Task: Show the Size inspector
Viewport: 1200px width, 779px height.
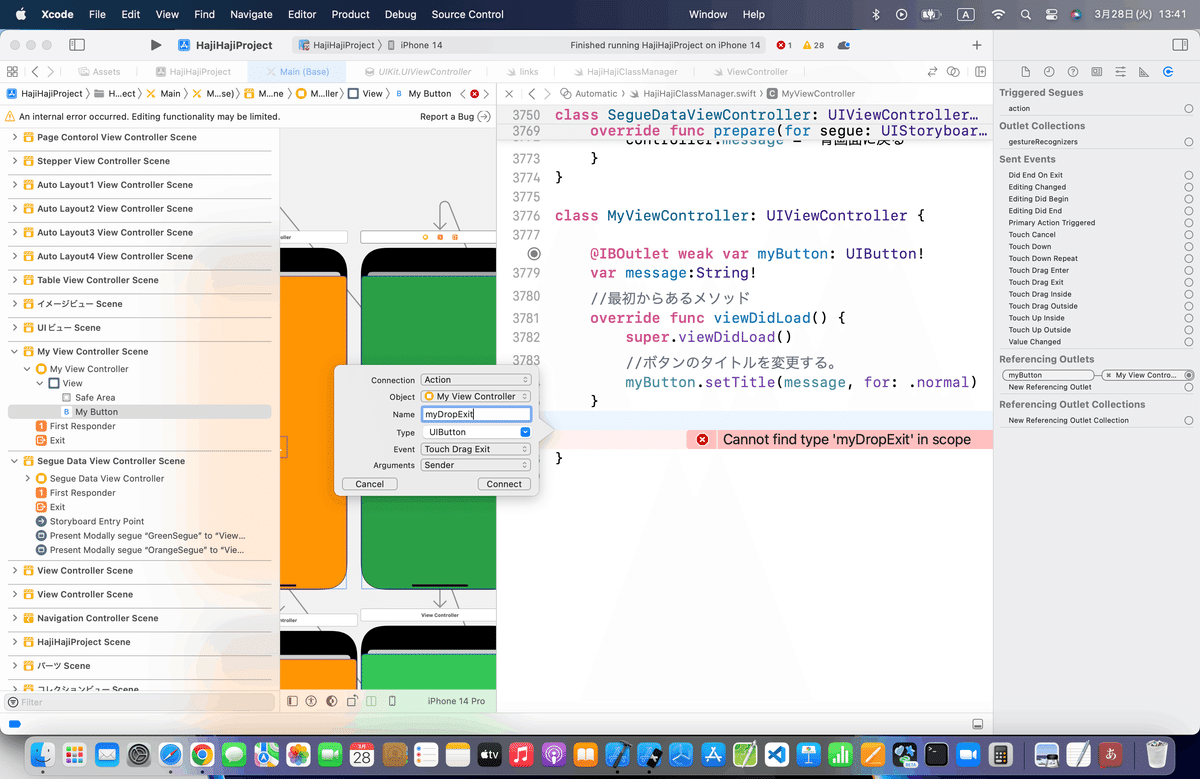Action: (1145, 72)
